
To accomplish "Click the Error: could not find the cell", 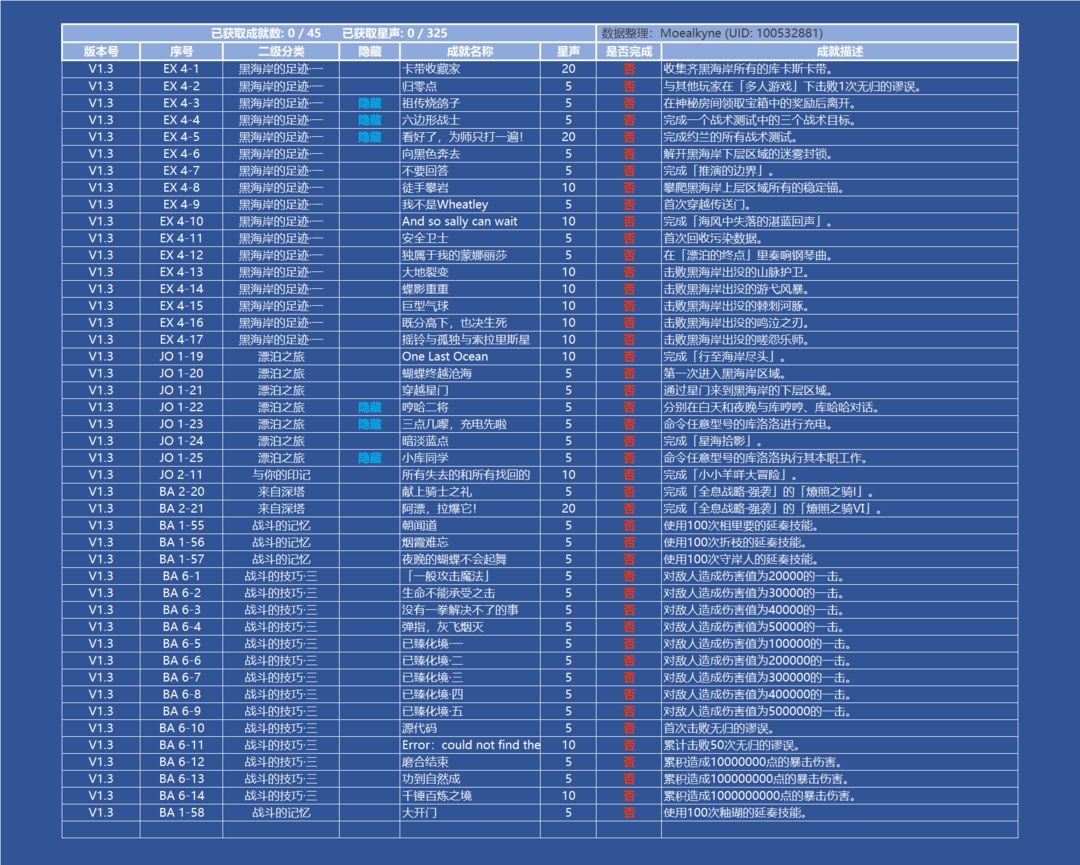I will [470, 745].
